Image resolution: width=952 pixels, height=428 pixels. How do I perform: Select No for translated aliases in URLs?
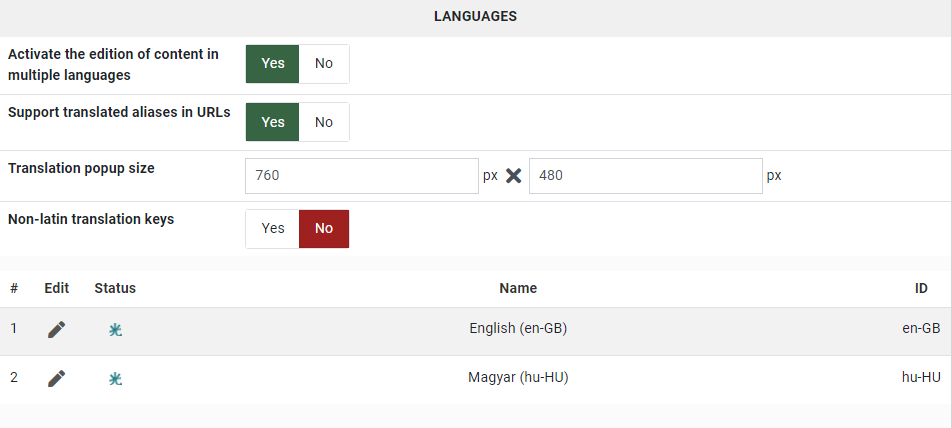tap(324, 122)
